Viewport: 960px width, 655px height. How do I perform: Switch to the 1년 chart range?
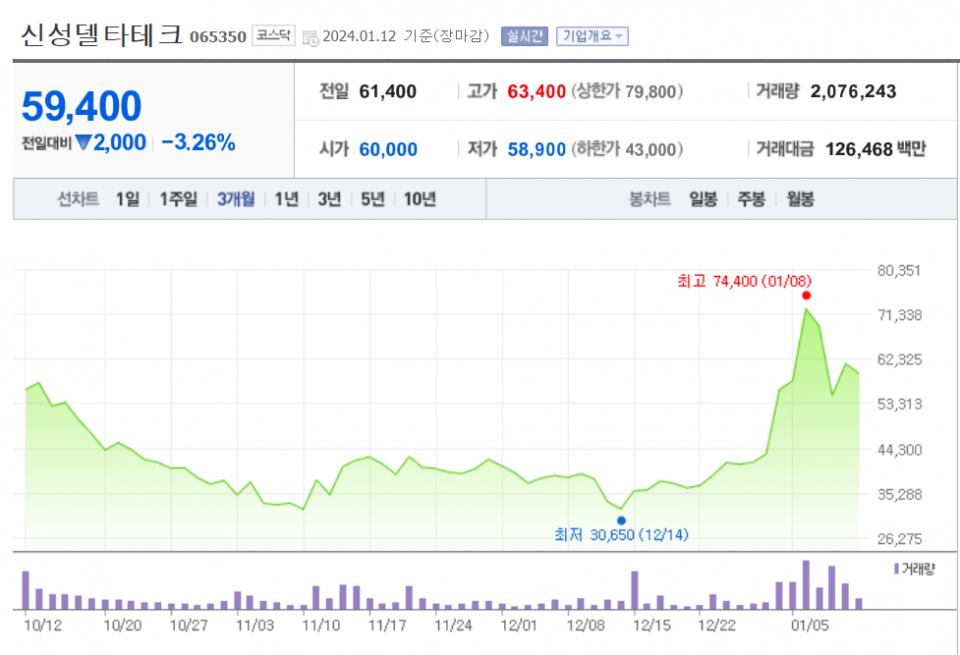coord(286,199)
